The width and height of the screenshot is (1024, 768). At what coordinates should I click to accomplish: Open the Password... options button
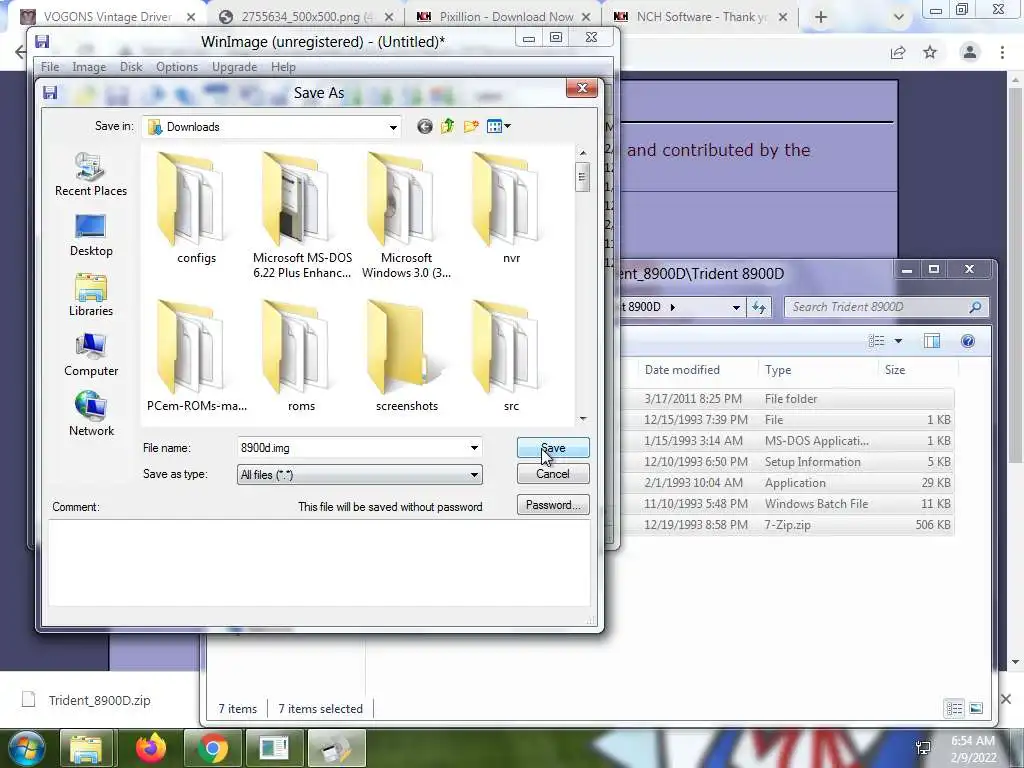[x=552, y=505]
